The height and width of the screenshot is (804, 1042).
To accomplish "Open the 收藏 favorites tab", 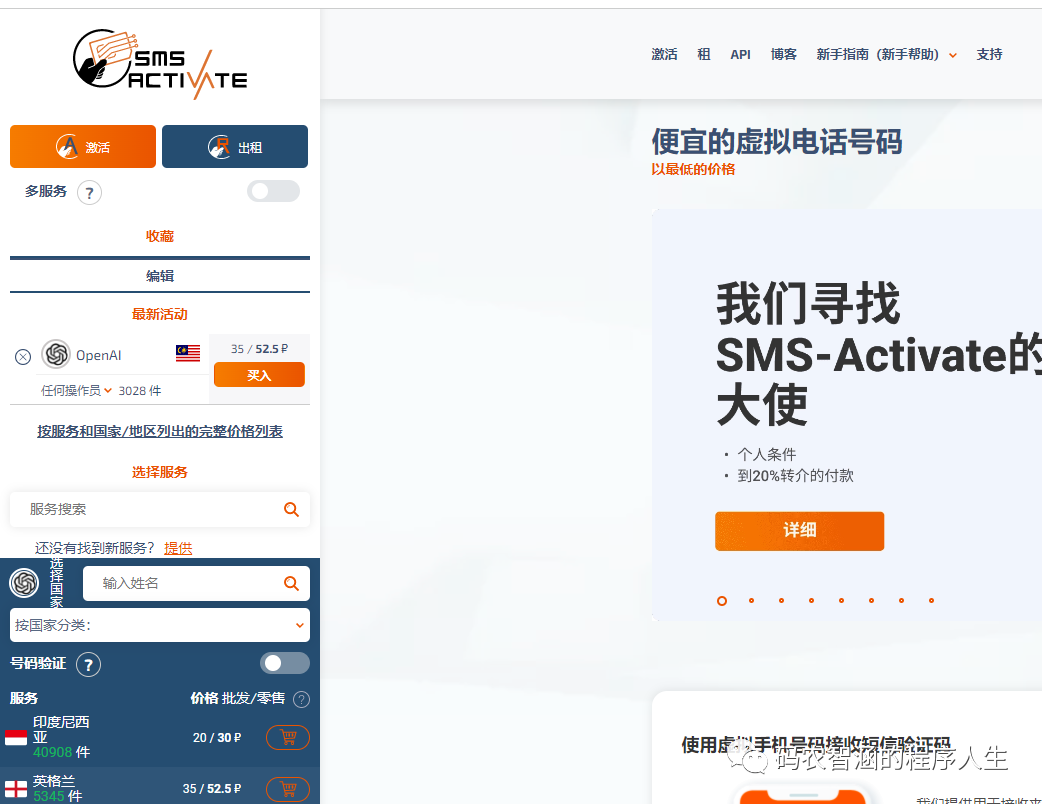I will [159, 236].
